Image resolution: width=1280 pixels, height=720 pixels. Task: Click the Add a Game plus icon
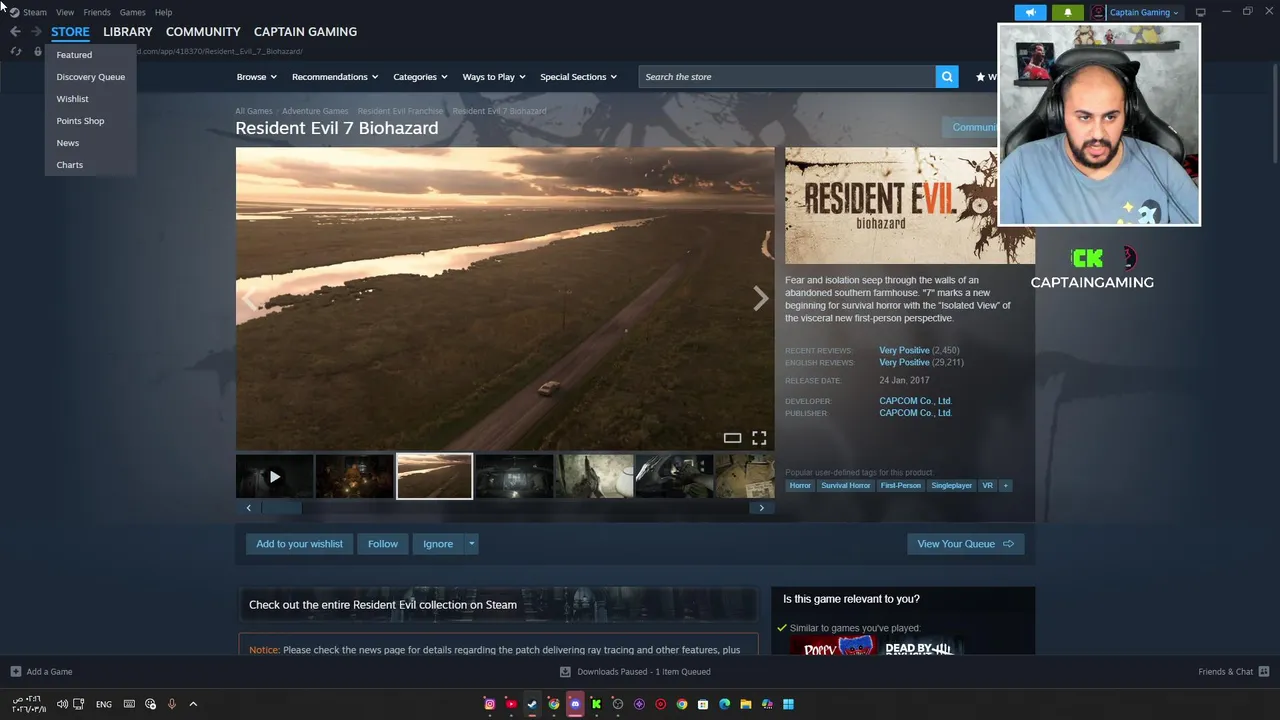[15, 671]
